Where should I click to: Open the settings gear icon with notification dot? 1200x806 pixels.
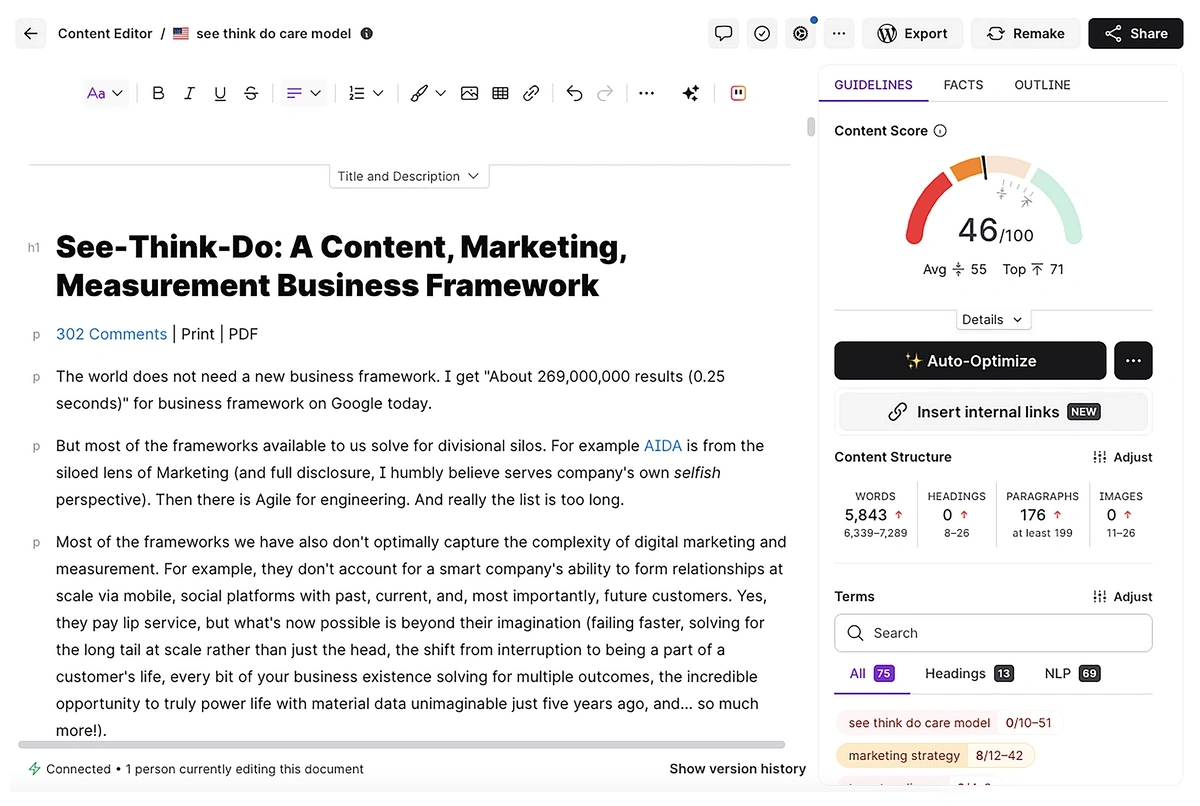[800, 33]
